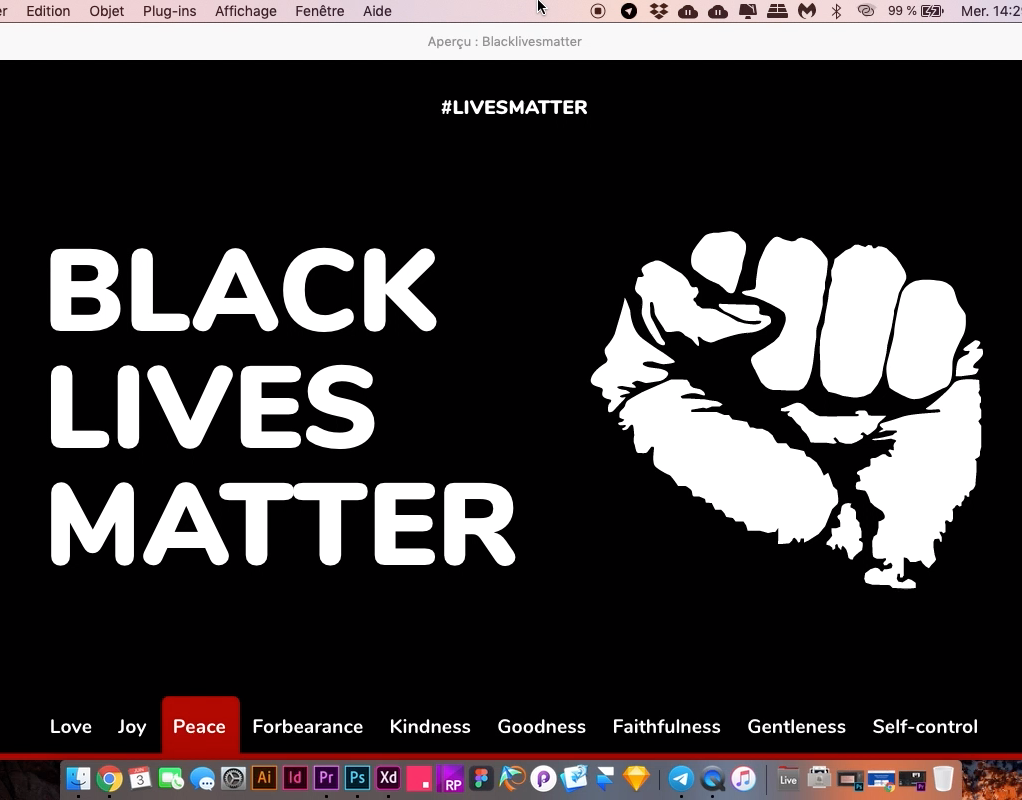
Task: Click the 99% battery indicator
Action: coord(916,11)
